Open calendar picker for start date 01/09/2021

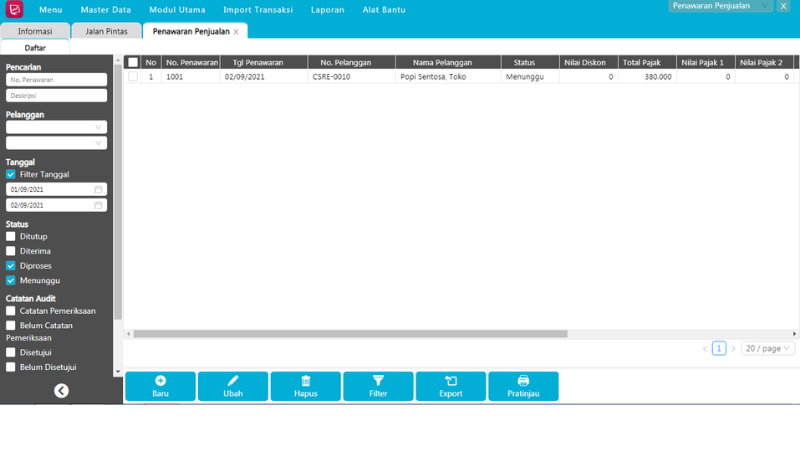[x=99, y=189]
